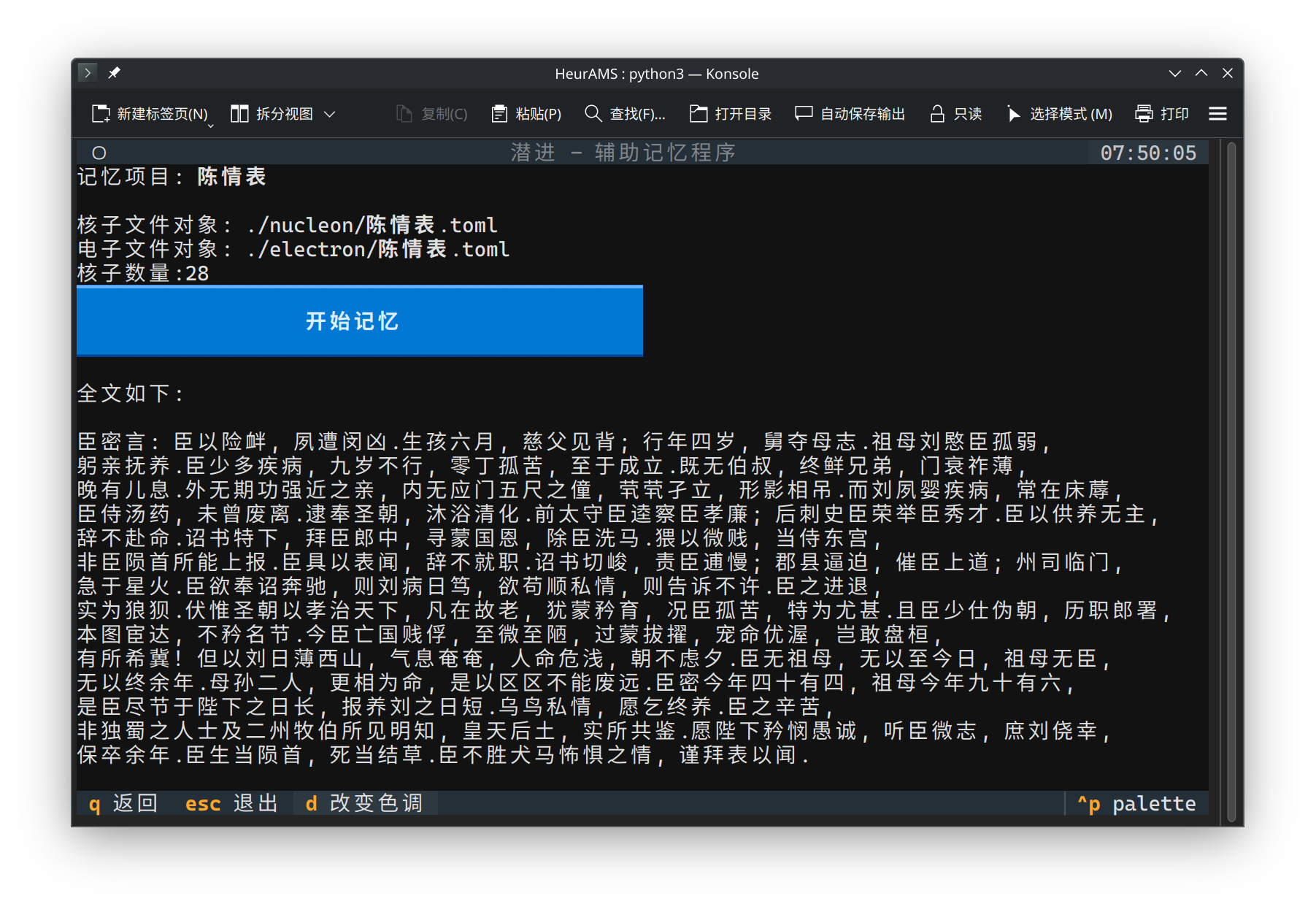Open the hamburger menu in toolbar
Image resolution: width=1316 pixels, height=912 pixels.
[1217, 114]
